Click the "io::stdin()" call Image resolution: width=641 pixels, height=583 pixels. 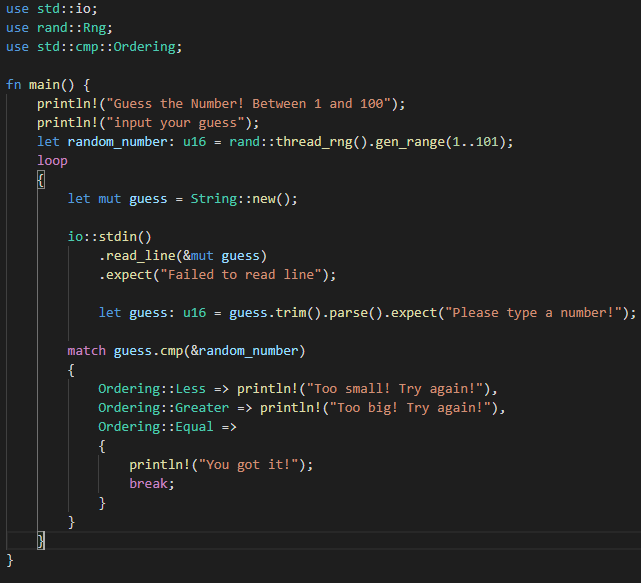click(x=110, y=237)
